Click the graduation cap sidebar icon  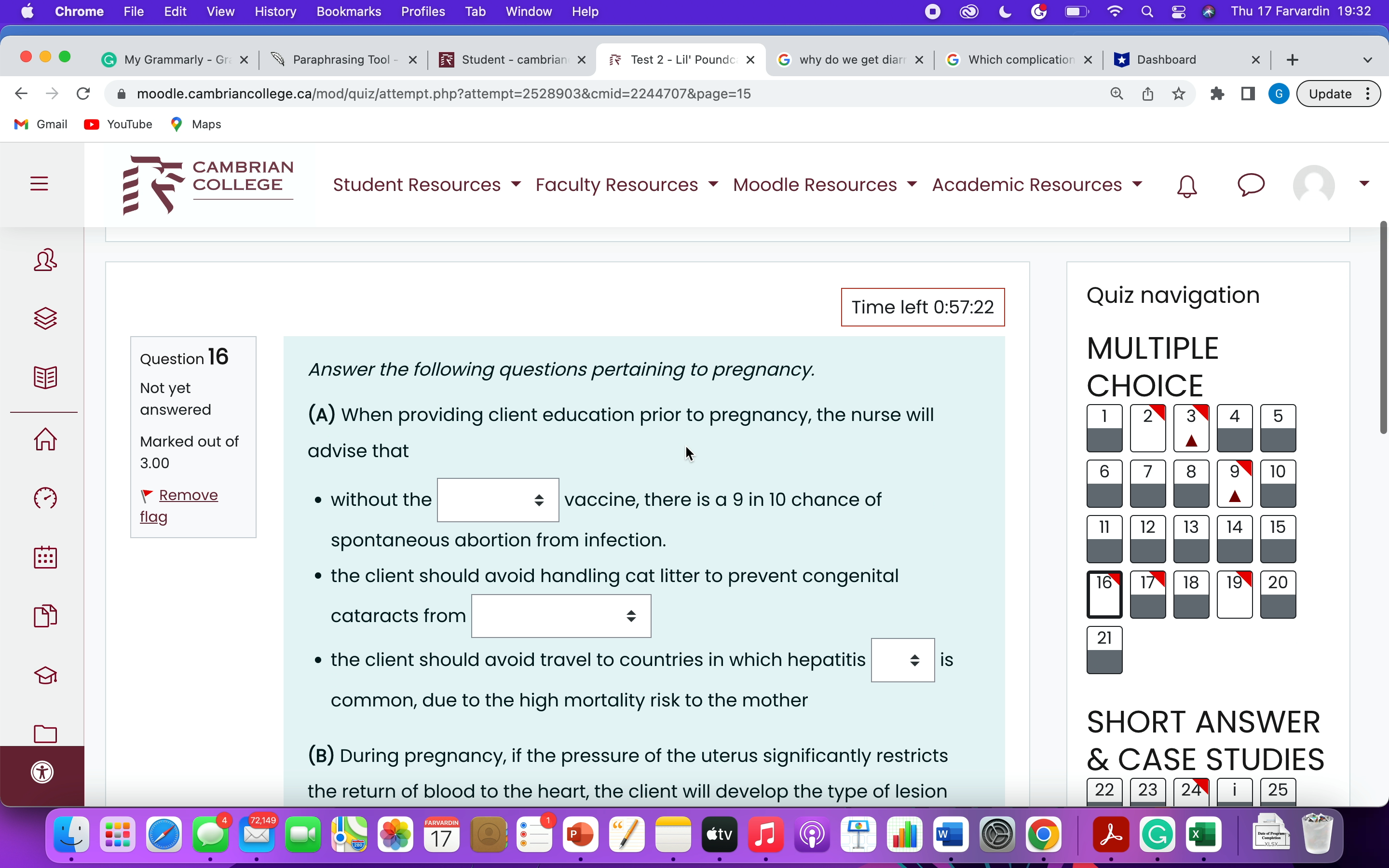tap(45, 675)
